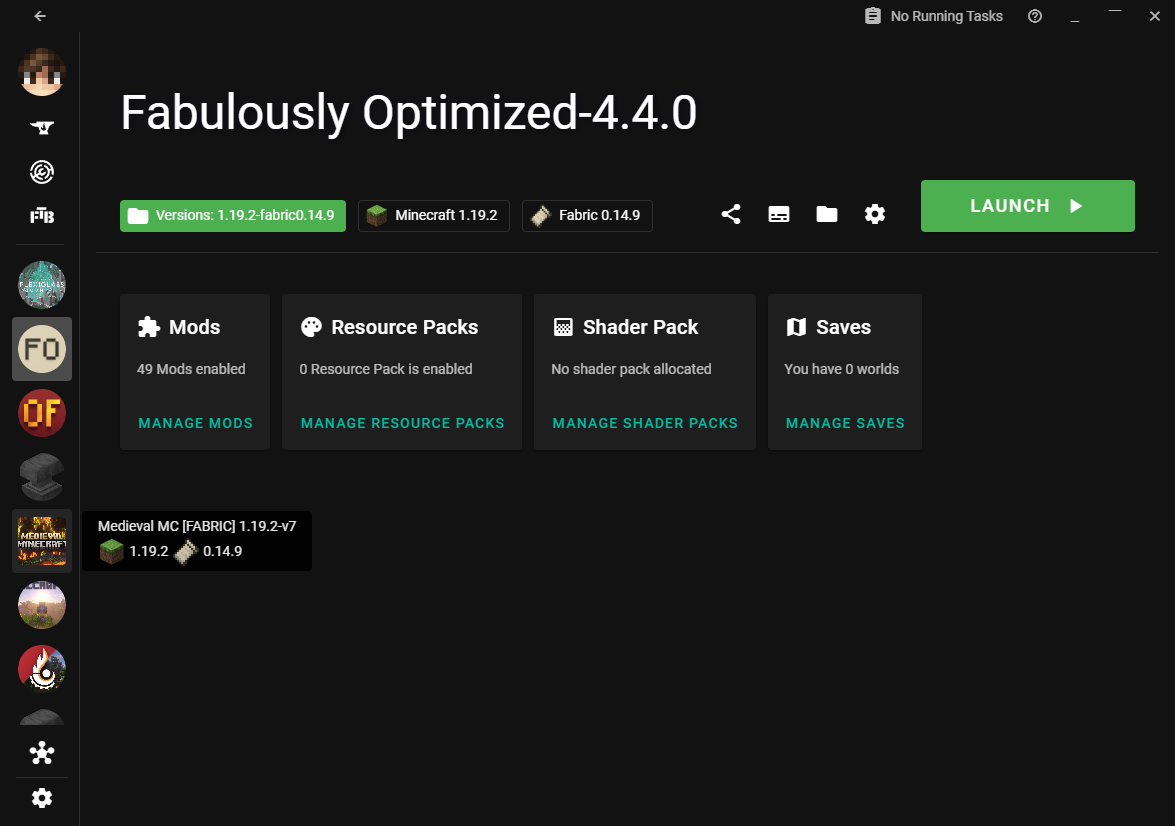Click the Medieval MC tooltip title
The image size is (1175, 826).
(x=197, y=526)
